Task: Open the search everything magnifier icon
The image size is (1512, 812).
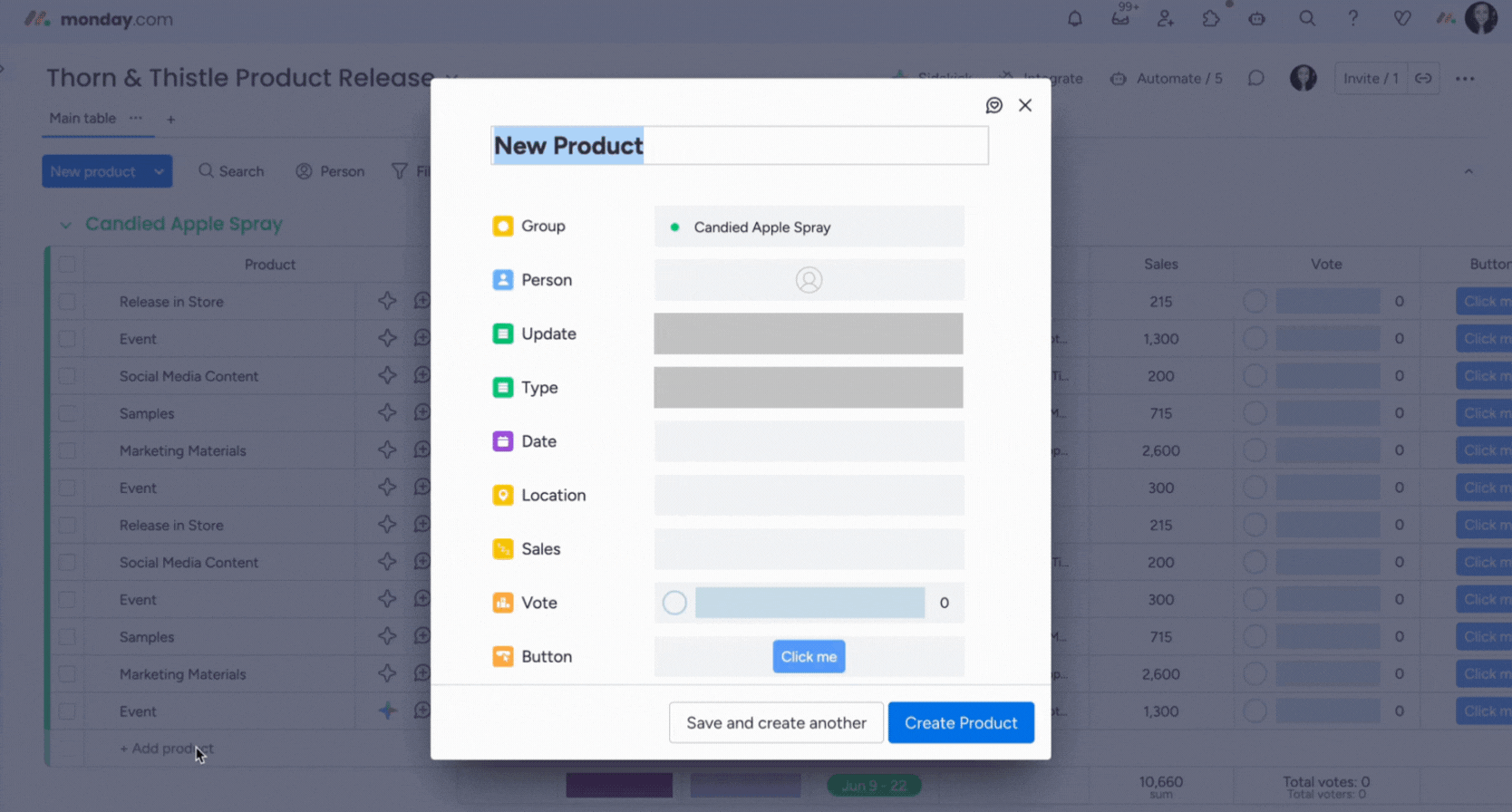Action: pyautogui.click(x=1306, y=19)
